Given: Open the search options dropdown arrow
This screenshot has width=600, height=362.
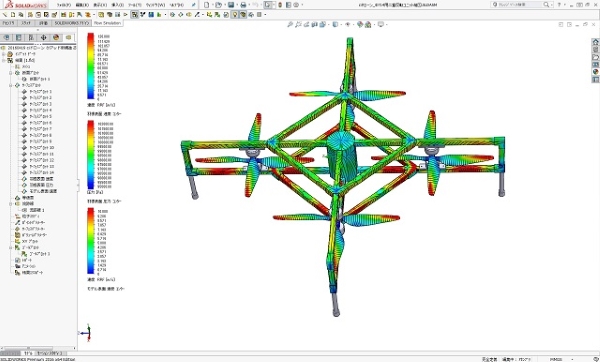Looking at the screenshot, I should point(552,5).
